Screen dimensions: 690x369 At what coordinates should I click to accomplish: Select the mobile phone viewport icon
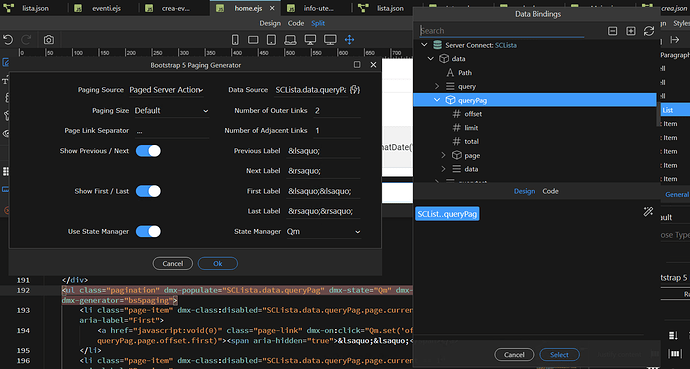coord(235,40)
